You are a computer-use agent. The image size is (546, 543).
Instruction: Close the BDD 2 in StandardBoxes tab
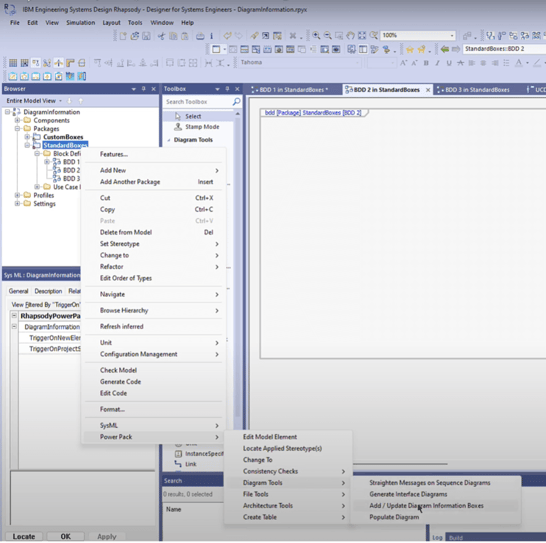428,90
